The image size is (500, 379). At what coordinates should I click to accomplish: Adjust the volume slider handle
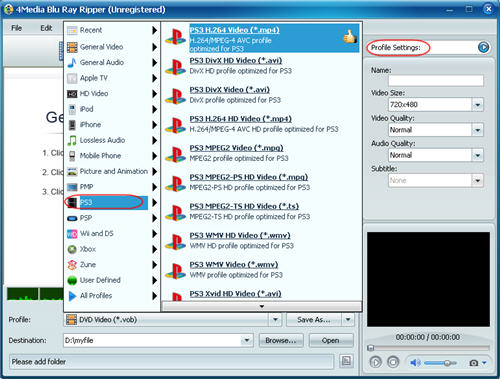point(447,363)
